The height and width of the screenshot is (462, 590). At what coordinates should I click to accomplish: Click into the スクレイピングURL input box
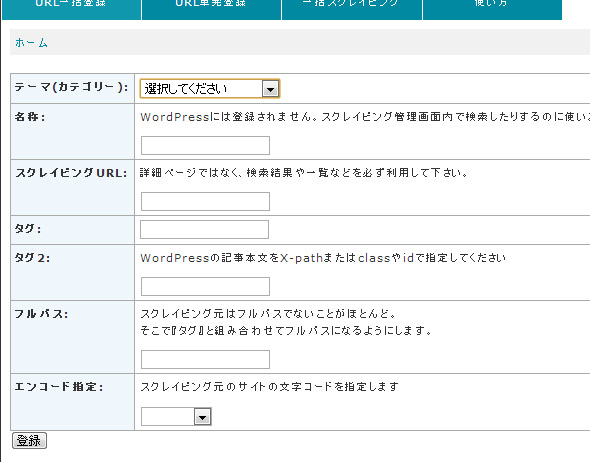pos(205,201)
